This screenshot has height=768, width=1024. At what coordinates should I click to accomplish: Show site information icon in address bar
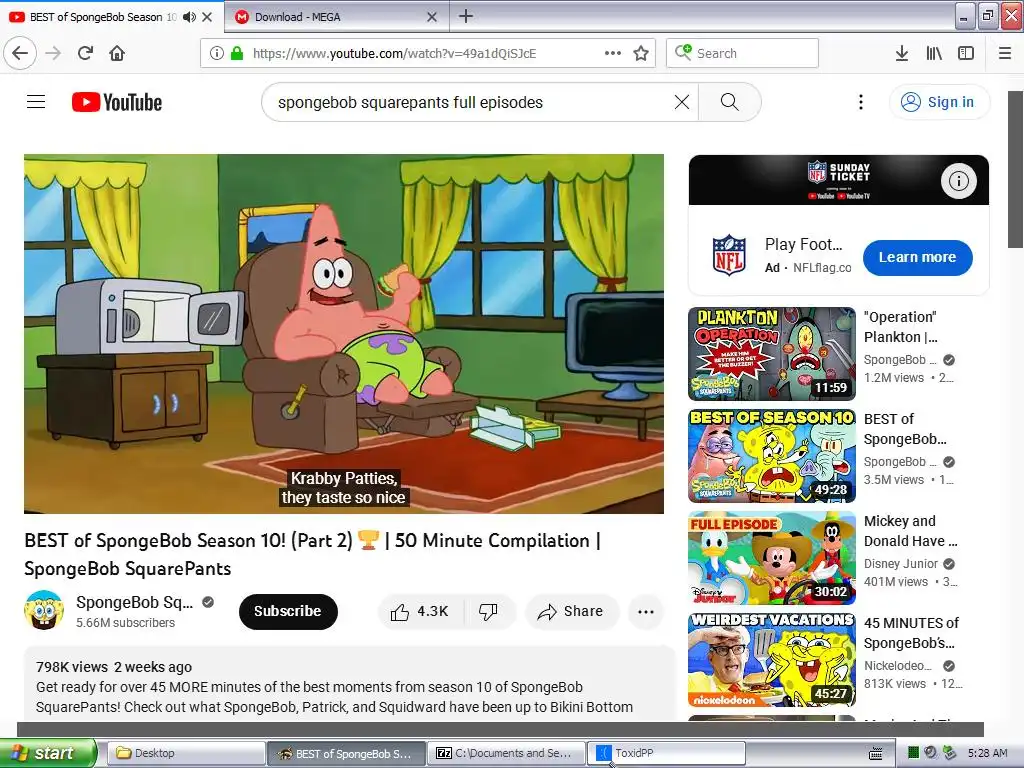coord(217,53)
